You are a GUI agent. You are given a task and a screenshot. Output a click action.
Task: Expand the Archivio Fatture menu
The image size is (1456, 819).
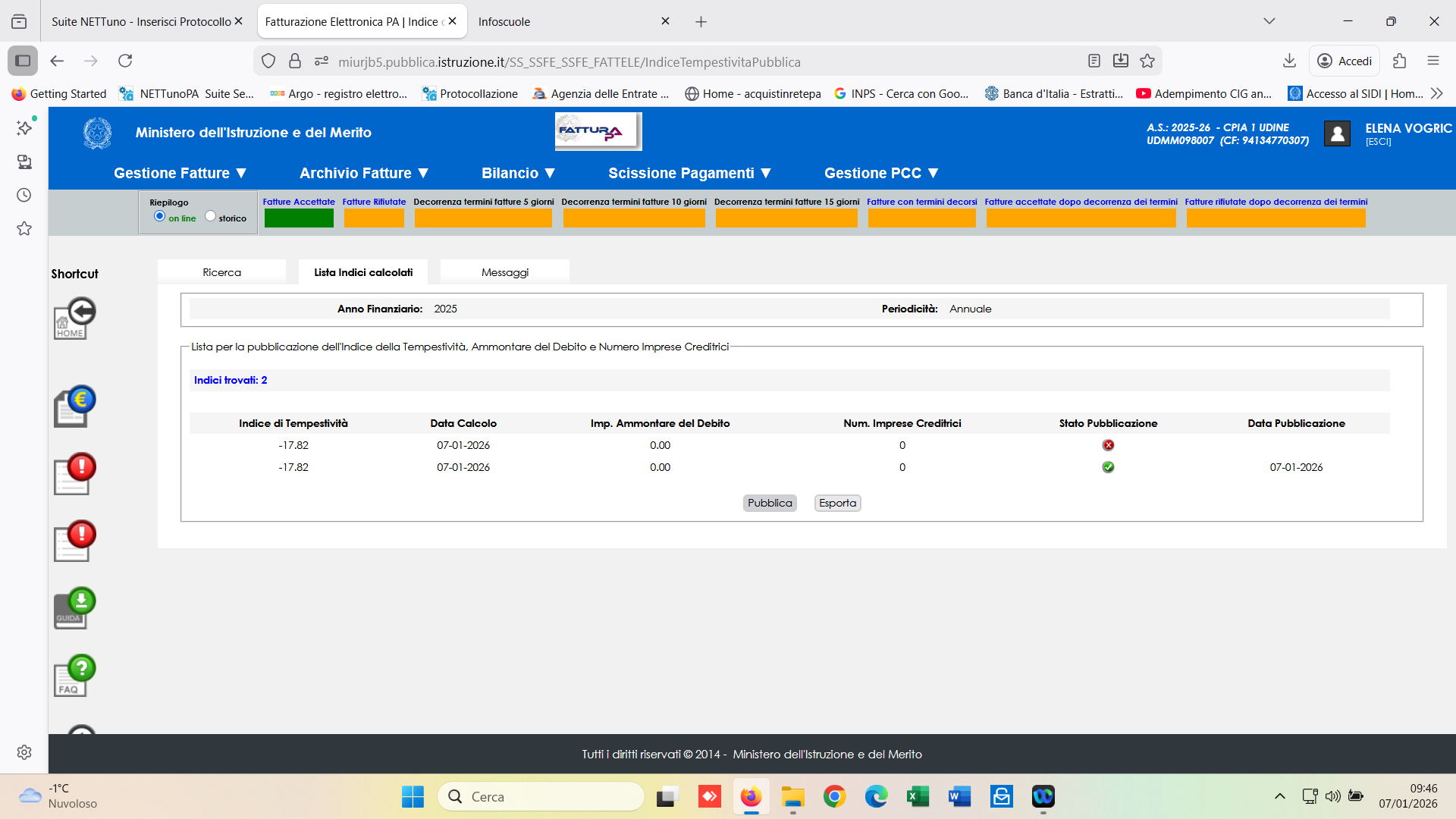click(364, 173)
